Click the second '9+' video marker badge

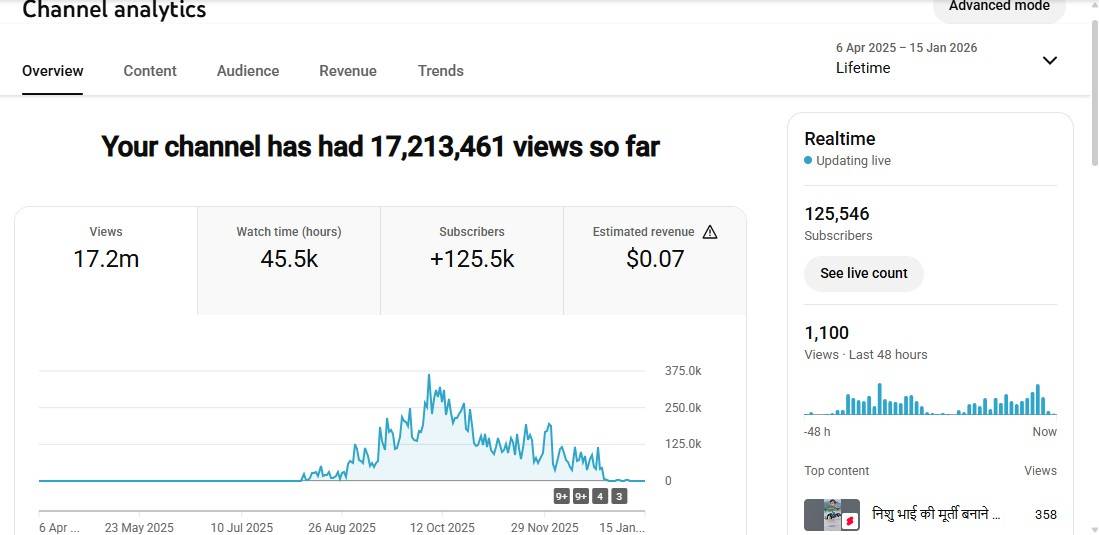pos(581,496)
